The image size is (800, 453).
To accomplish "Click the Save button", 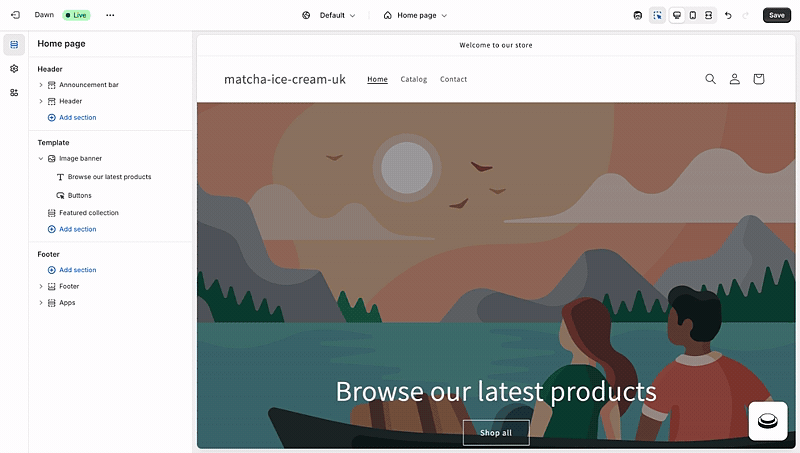I will 777,15.
